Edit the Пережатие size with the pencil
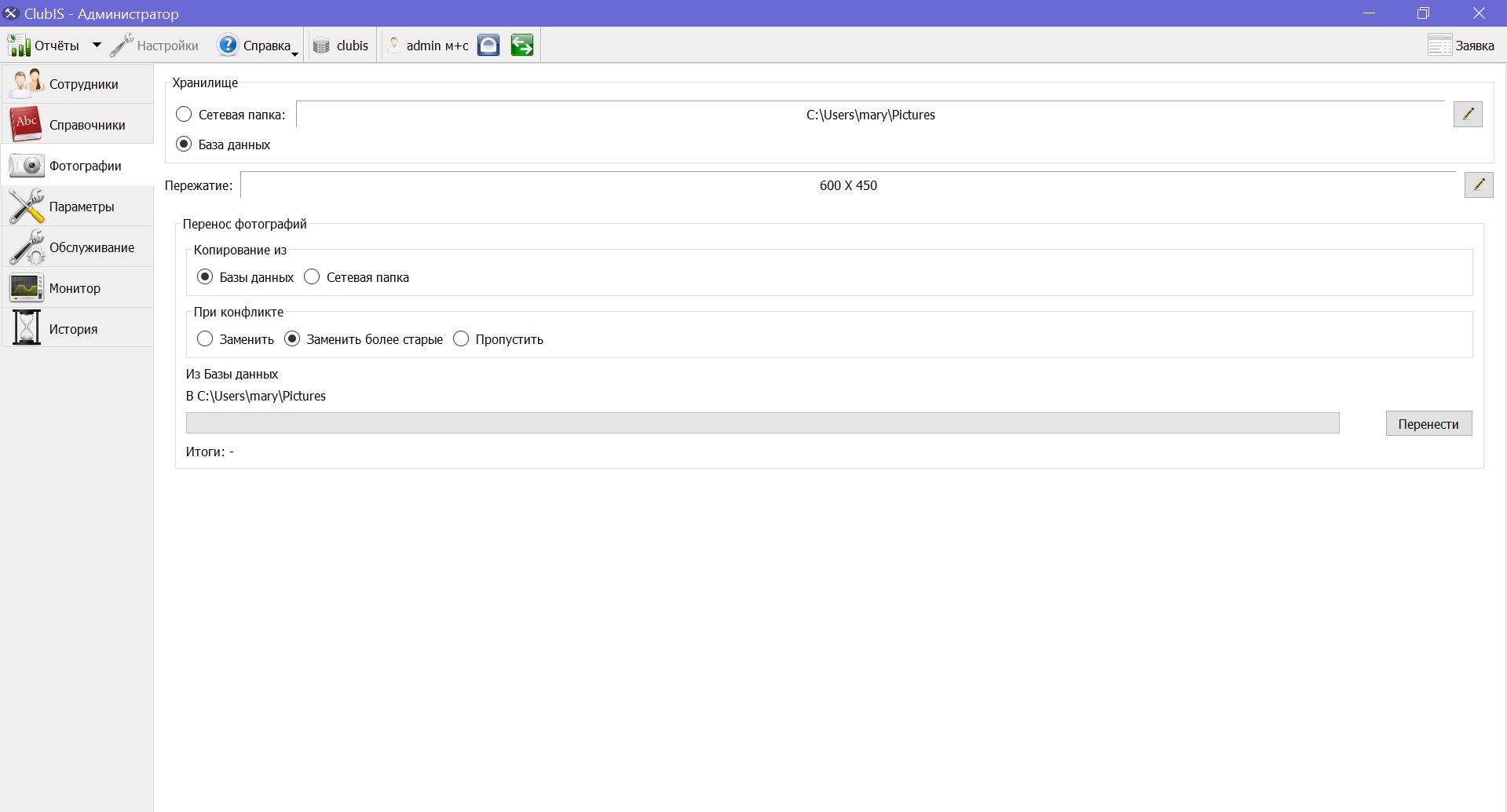 [x=1479, y=185]
